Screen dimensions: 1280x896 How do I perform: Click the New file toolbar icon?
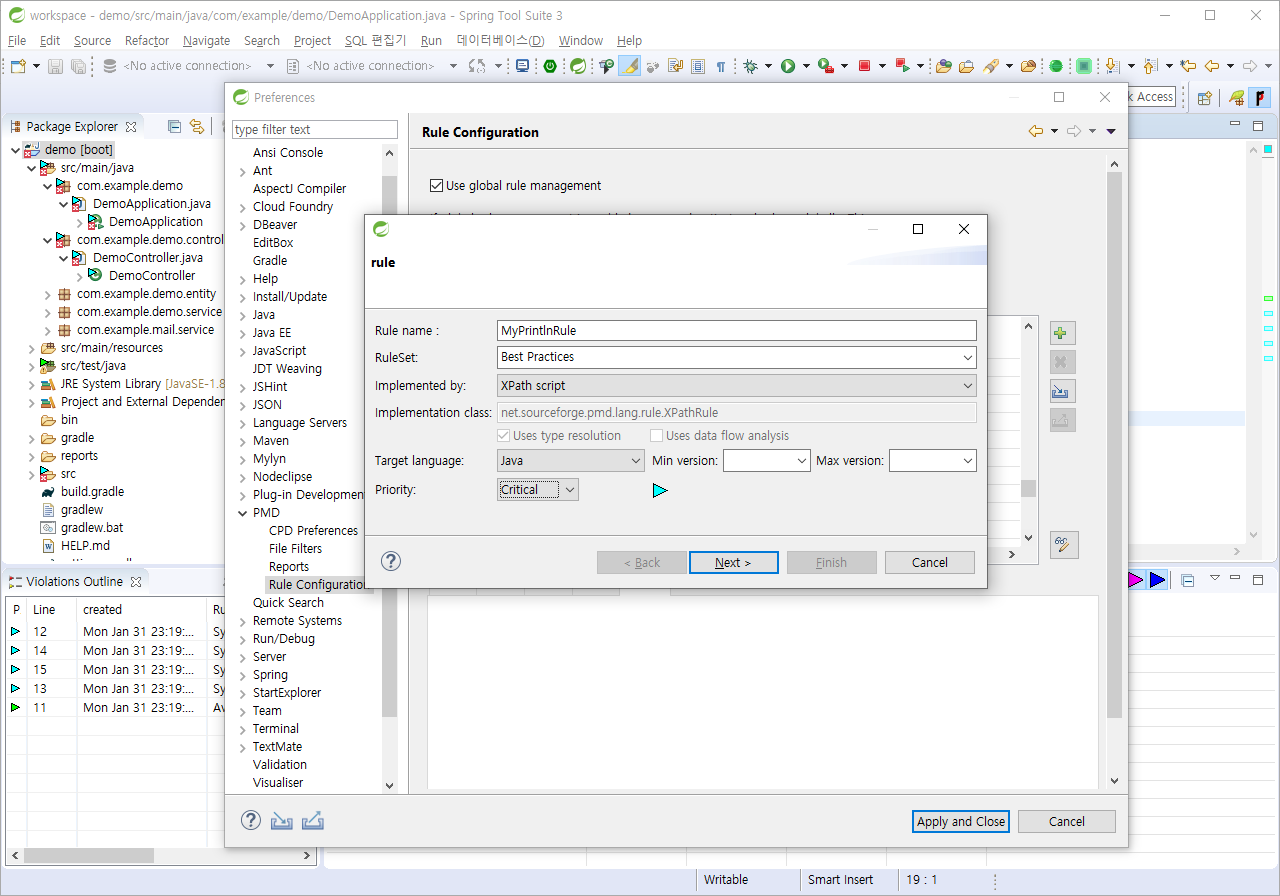[x=18, y=66]
